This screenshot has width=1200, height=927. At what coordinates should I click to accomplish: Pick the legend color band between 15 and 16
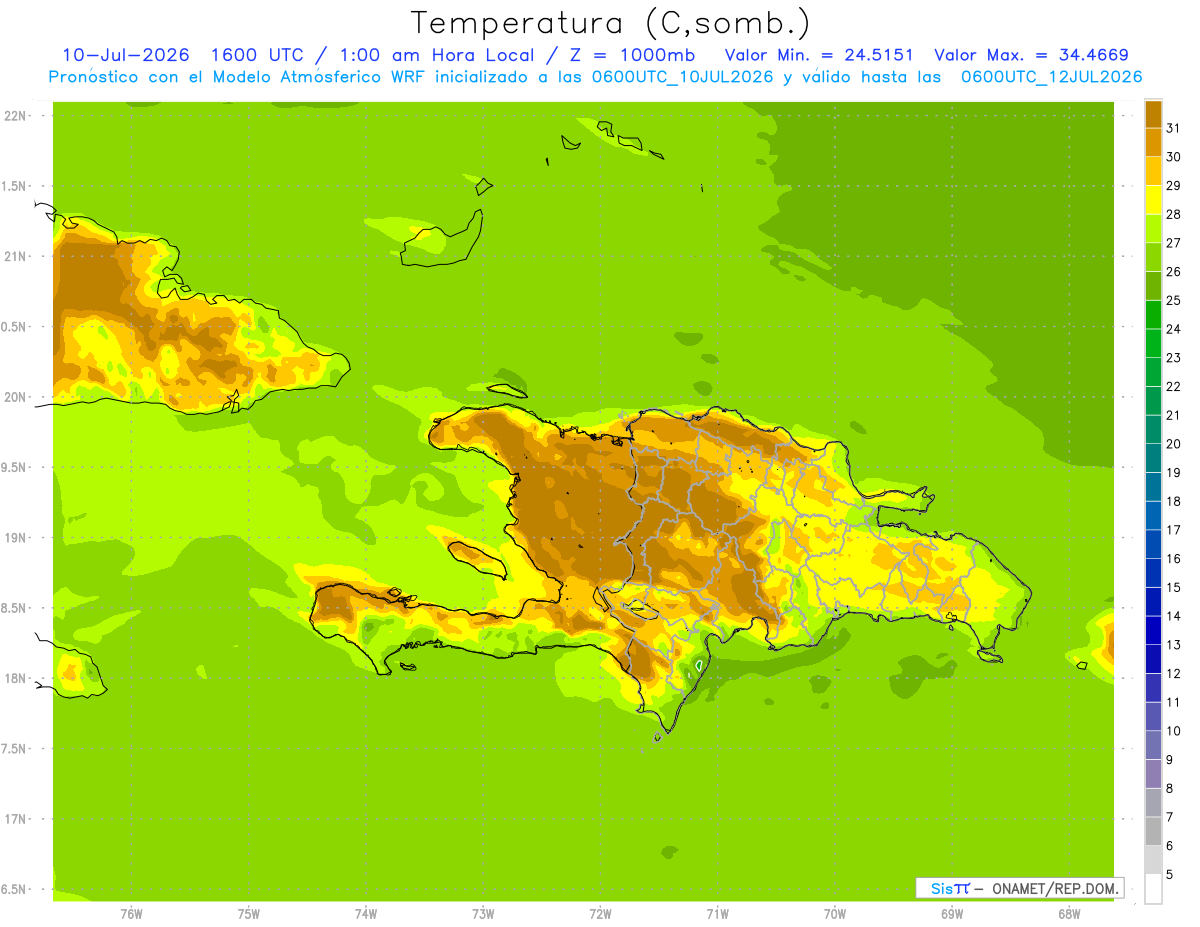(1153, 573)
